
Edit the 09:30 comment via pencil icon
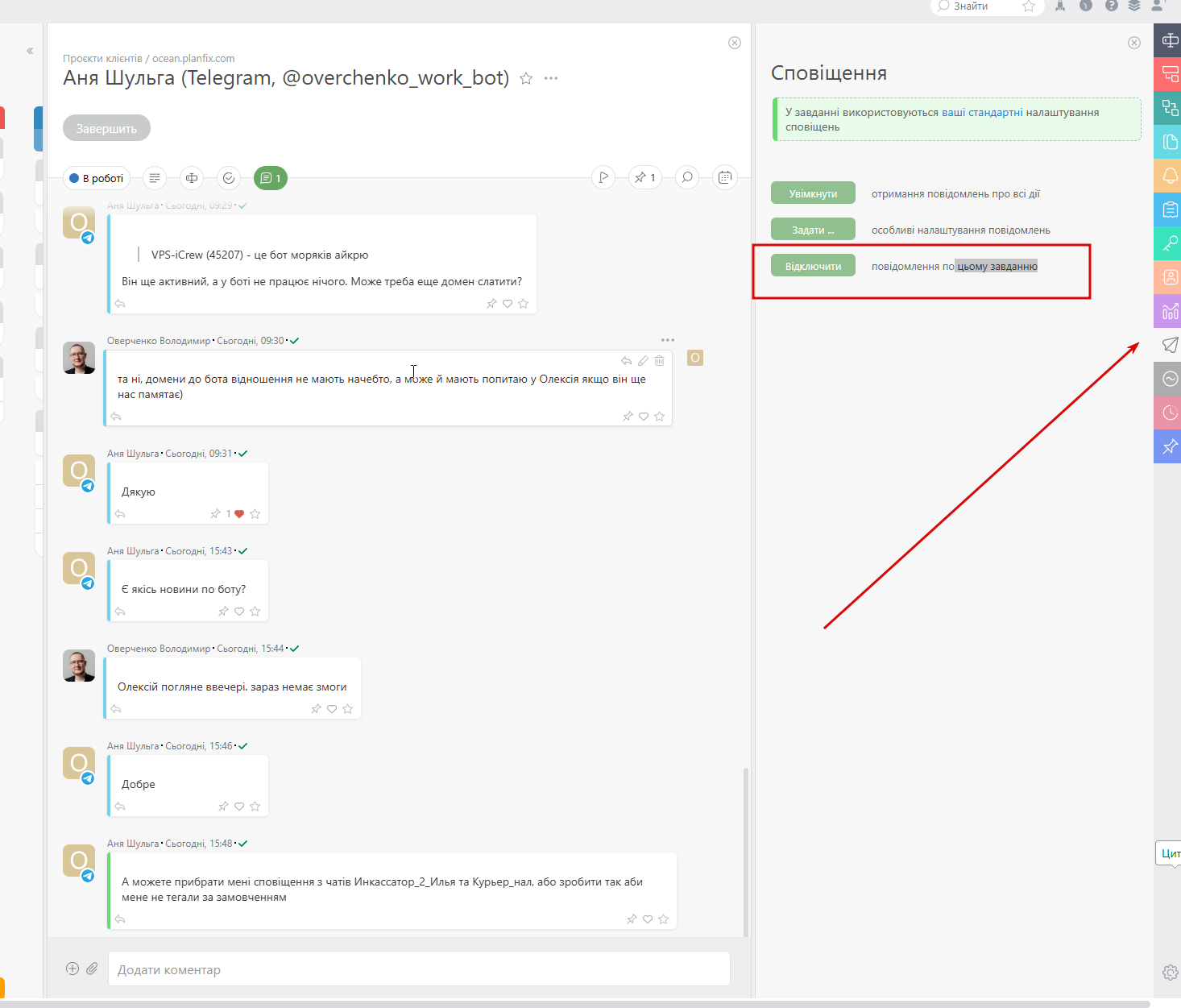[x=643, y=361]
